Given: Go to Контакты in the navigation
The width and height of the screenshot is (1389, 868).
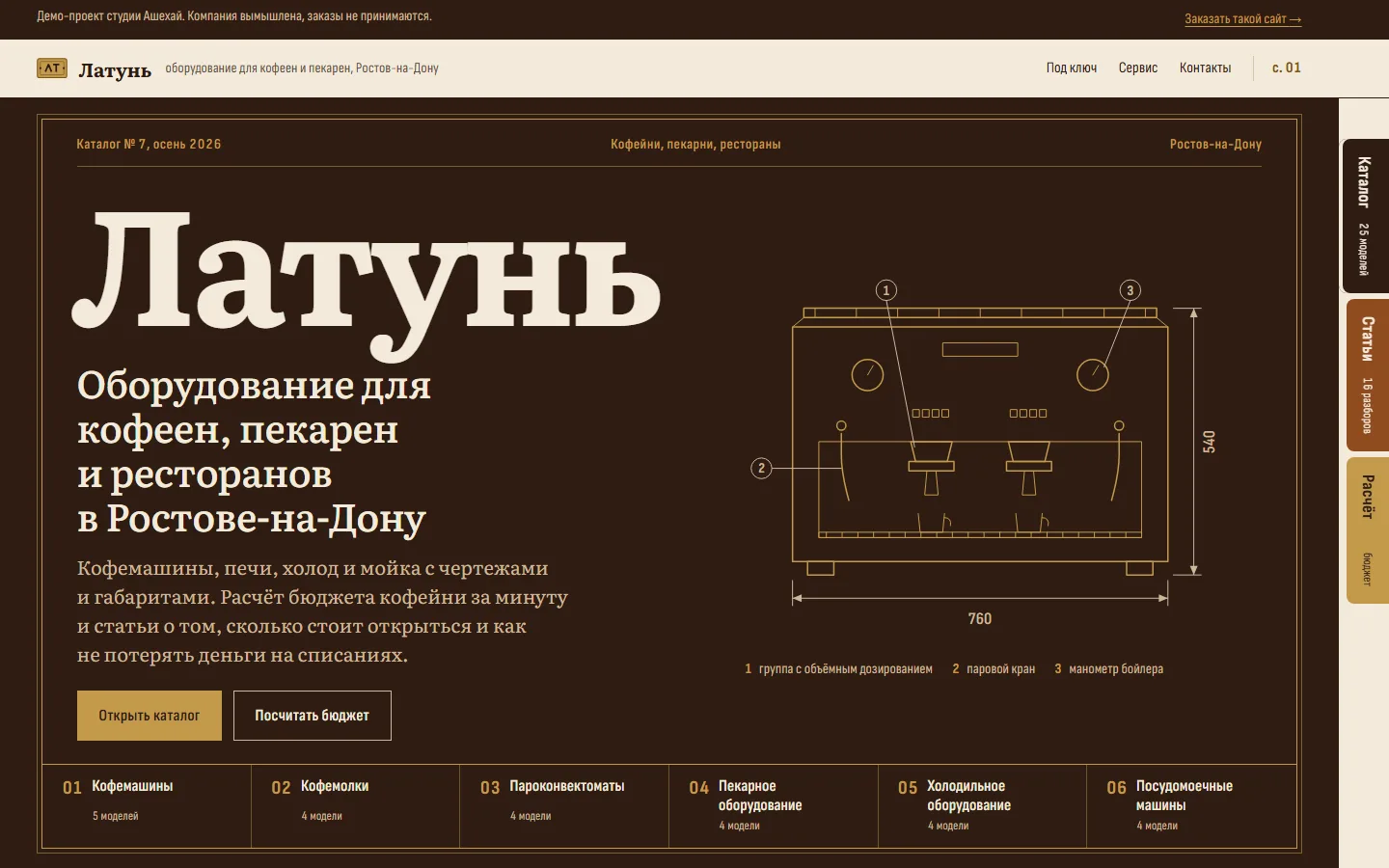Looking at the screenshot, I should click(x=1205, y=68).
